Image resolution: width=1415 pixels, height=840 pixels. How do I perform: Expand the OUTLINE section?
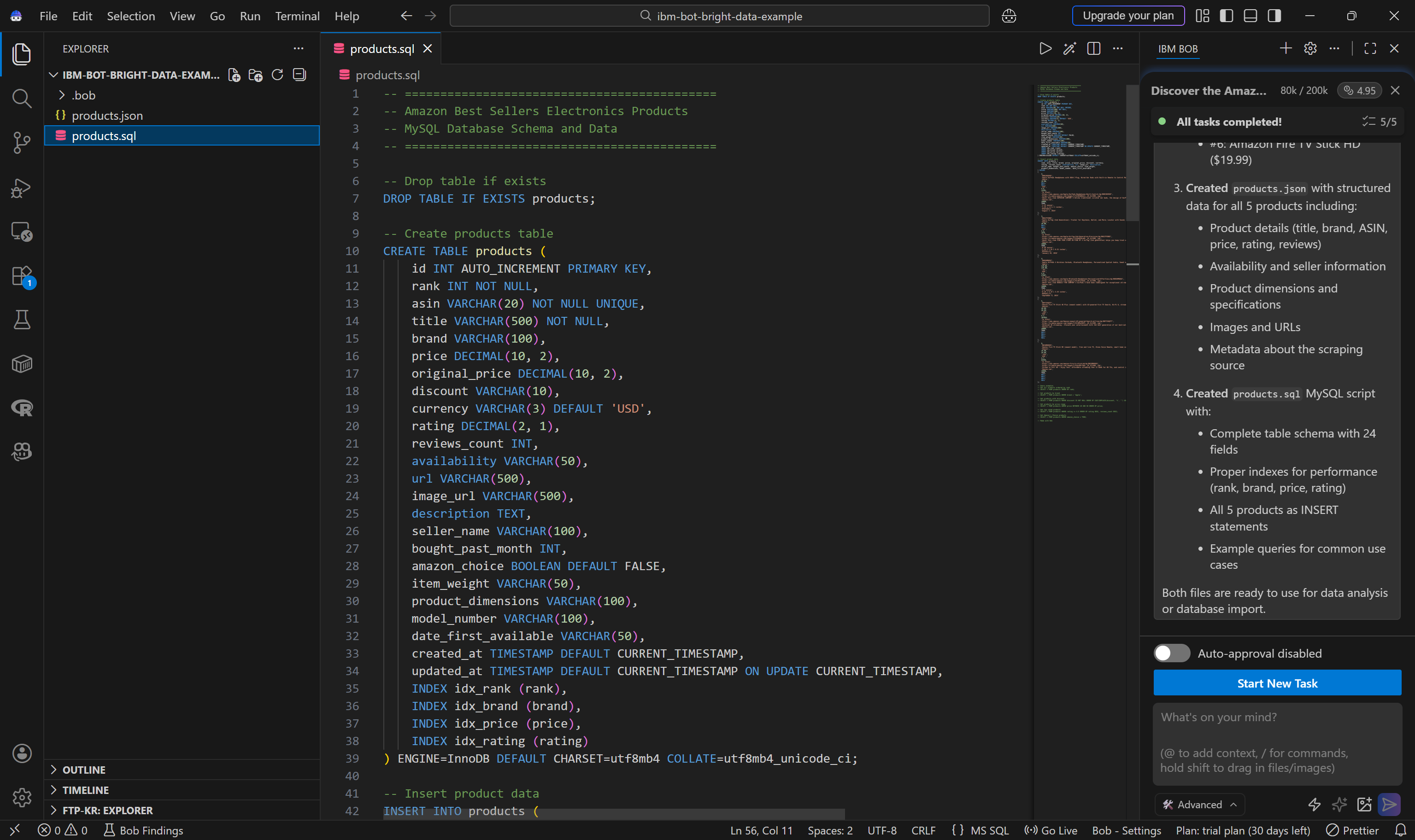182,770
